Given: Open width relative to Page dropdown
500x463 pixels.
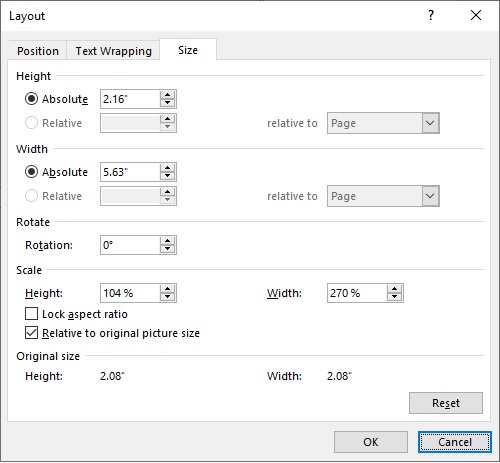Looking at the screenshot, I should pyautogui.click(x=383, y=196).
